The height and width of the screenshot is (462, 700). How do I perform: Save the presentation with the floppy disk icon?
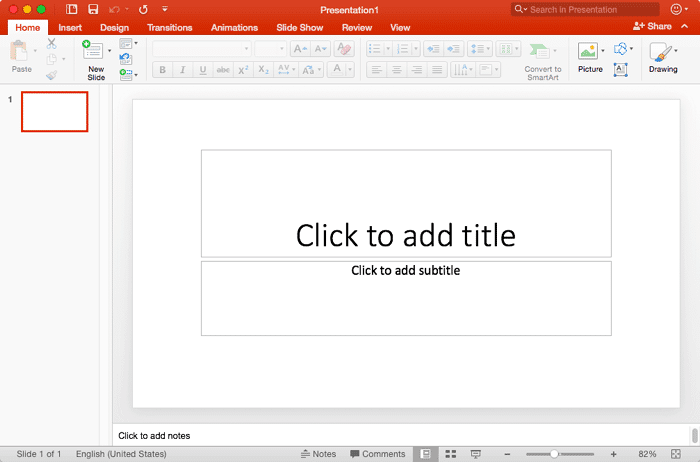tap(93, 9)
